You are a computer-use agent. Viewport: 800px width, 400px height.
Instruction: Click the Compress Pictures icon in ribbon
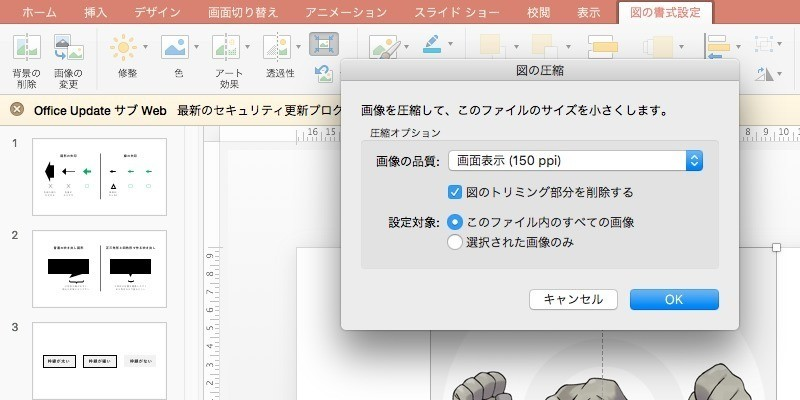point(323,44)
